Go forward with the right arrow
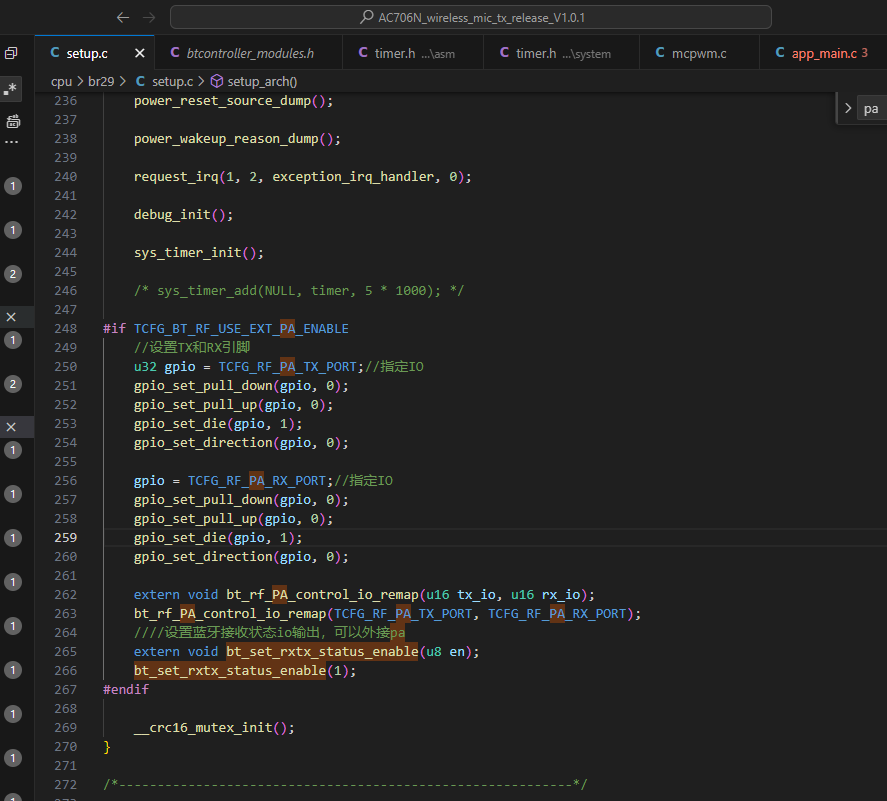 click(x=149, y=18)
